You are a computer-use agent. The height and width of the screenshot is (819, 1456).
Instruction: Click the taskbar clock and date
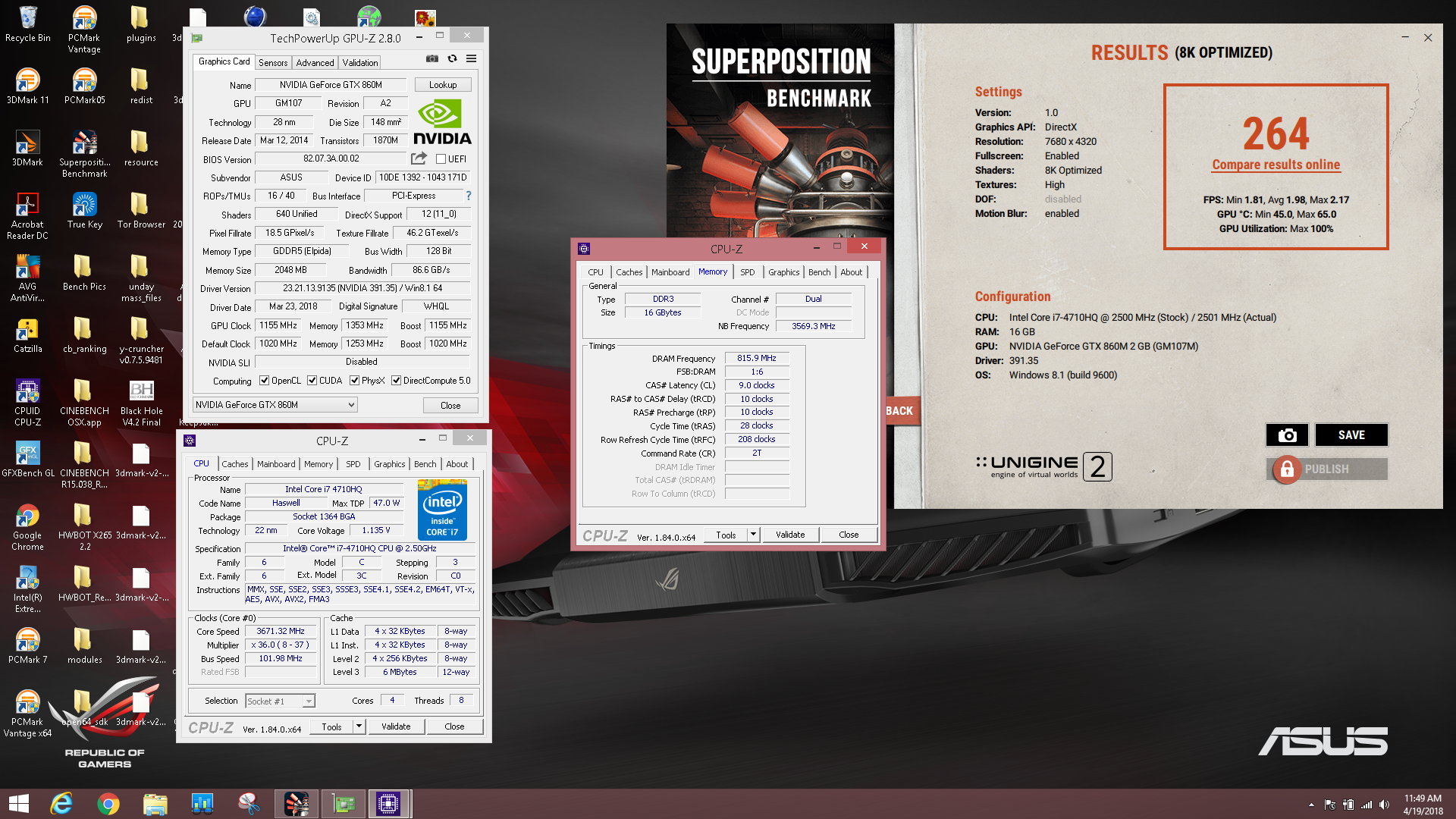(1423, 805)
